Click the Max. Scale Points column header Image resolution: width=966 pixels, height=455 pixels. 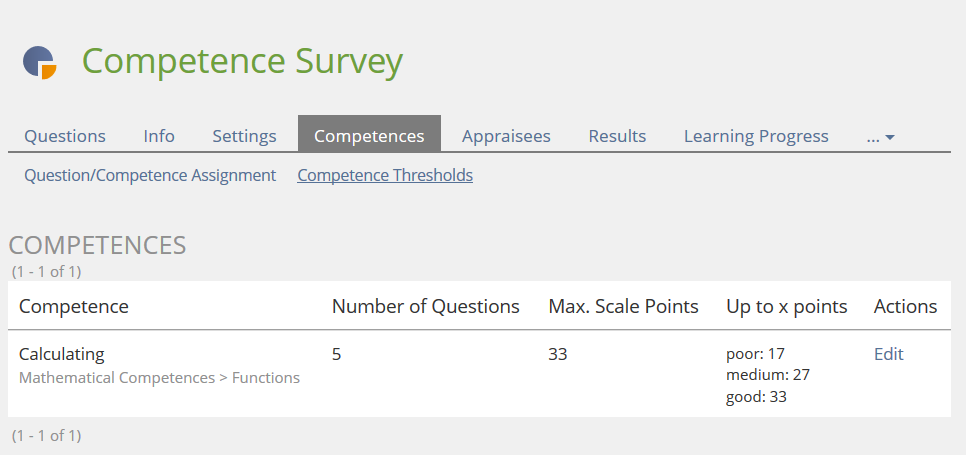coord(623,306)
